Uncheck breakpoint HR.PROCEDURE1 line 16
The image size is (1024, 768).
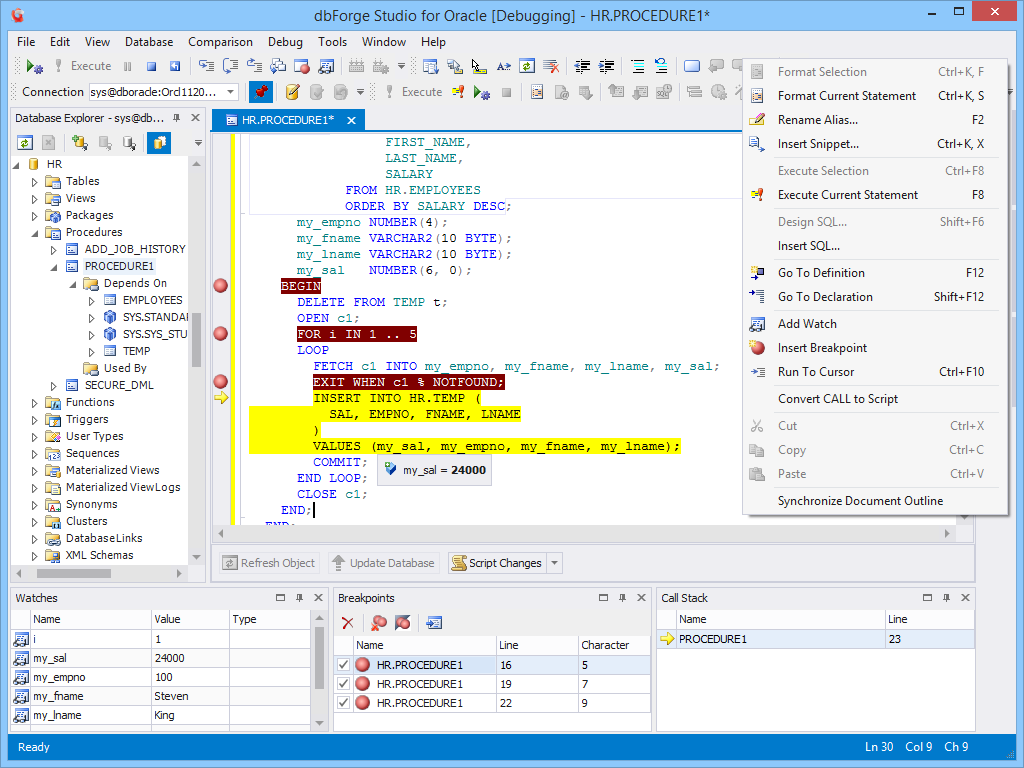[344, 665]
